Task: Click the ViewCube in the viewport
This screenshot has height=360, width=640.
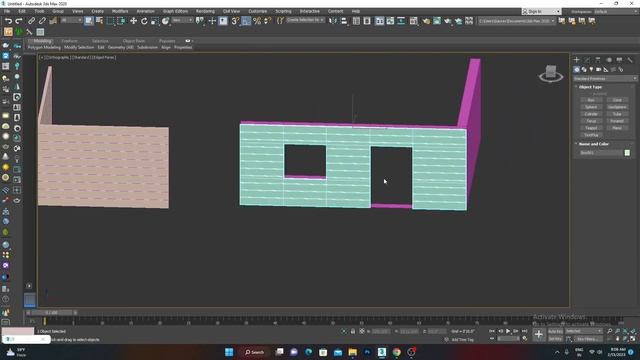Action: point(551,73)
